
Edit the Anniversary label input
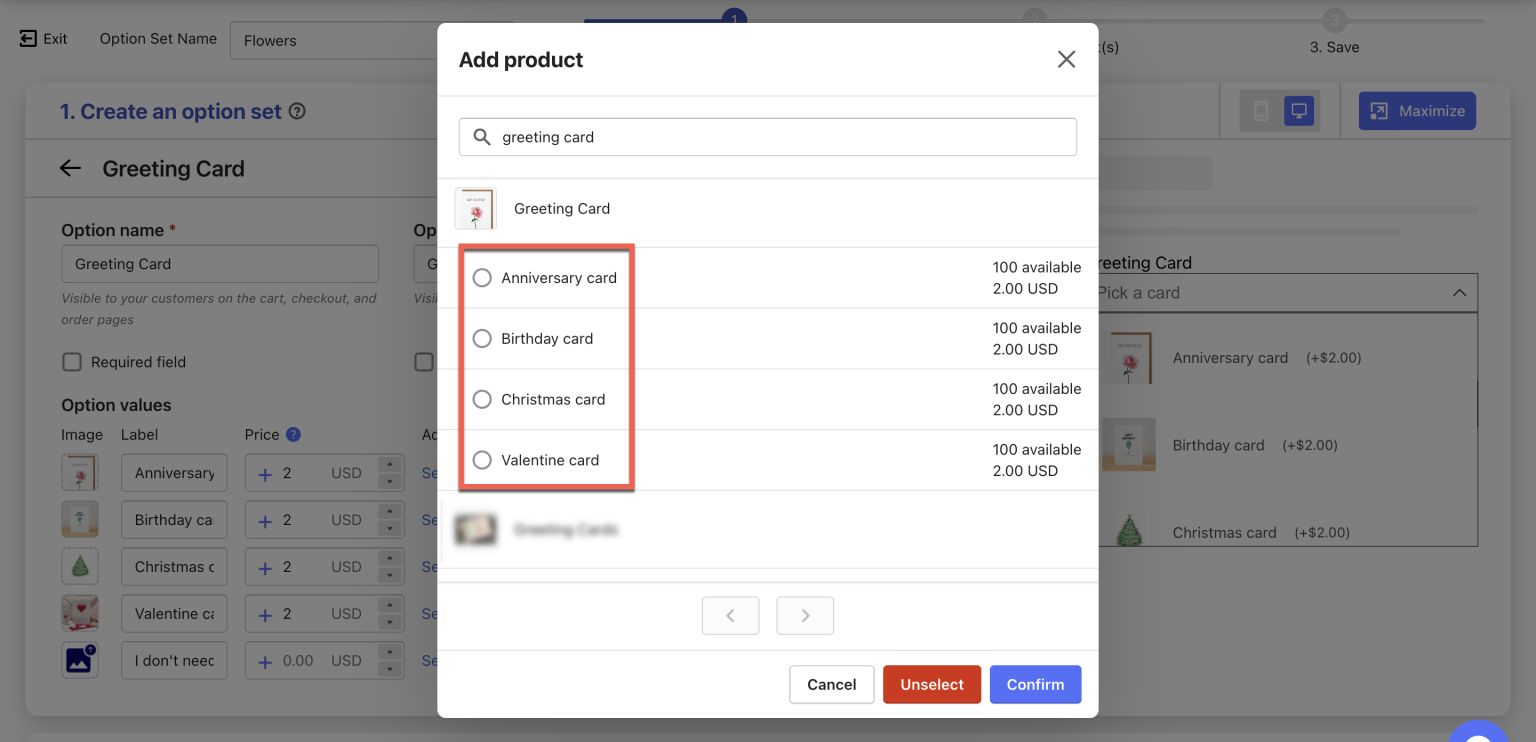[x=174, y=473]
